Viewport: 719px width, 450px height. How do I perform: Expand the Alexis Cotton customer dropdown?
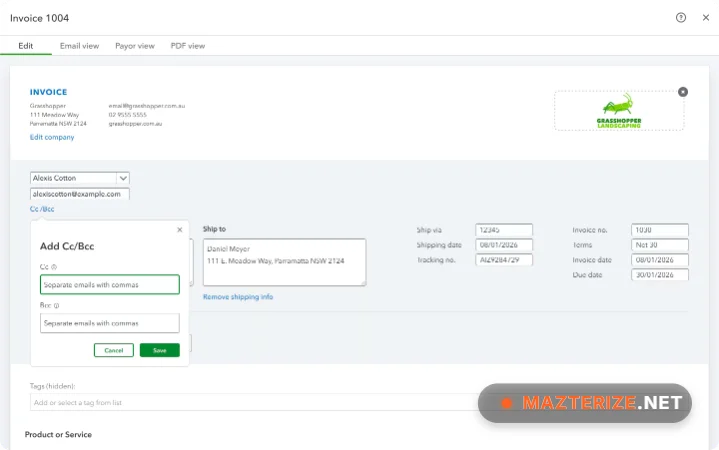123,178
